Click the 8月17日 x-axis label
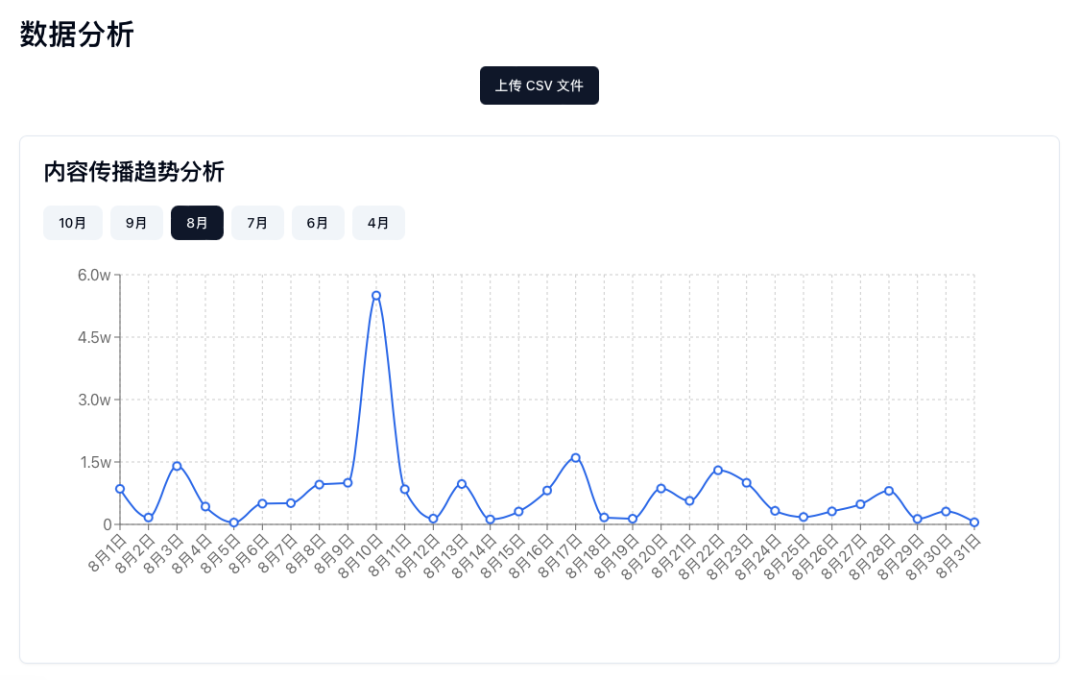Image resolution: width=1080 pixels, height=680 pixels. click(559, 557)
